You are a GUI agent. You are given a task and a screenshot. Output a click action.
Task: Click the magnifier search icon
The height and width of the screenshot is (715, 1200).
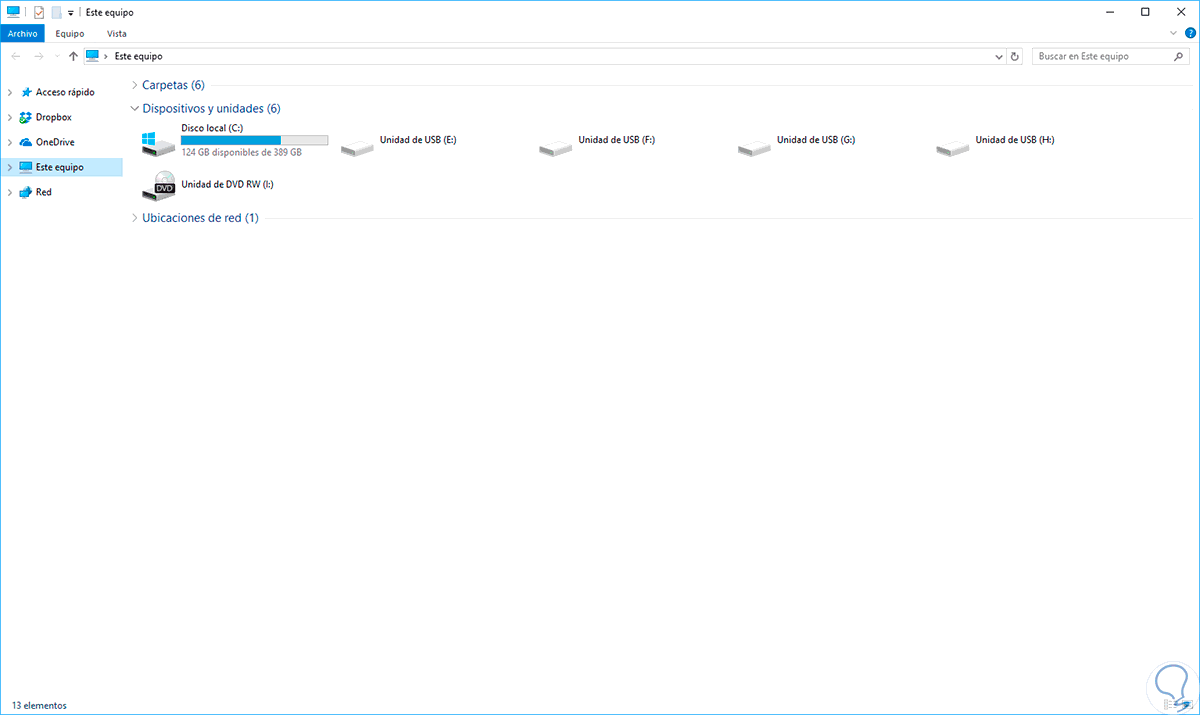(x=1179, y=57)
